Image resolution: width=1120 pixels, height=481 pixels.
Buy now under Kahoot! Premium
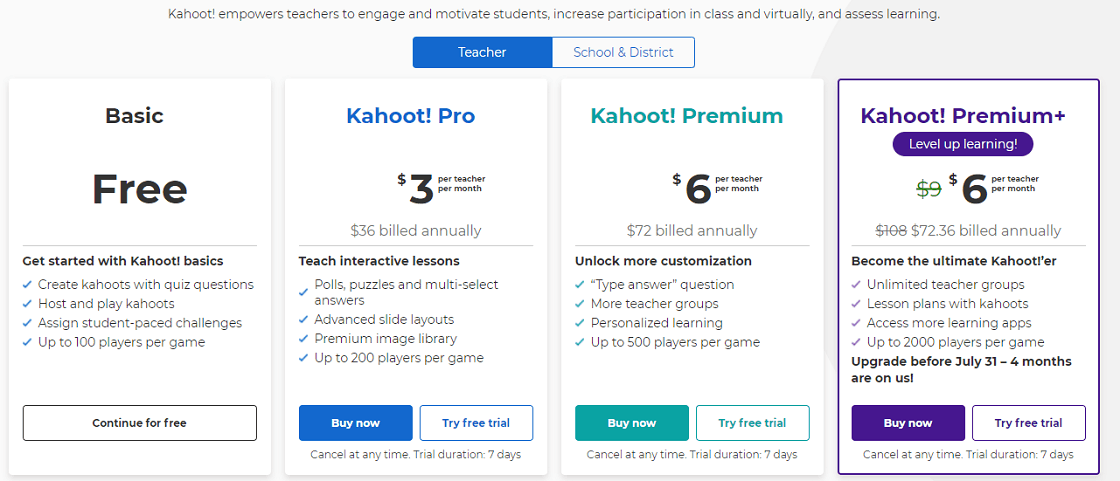coord(632,423)
